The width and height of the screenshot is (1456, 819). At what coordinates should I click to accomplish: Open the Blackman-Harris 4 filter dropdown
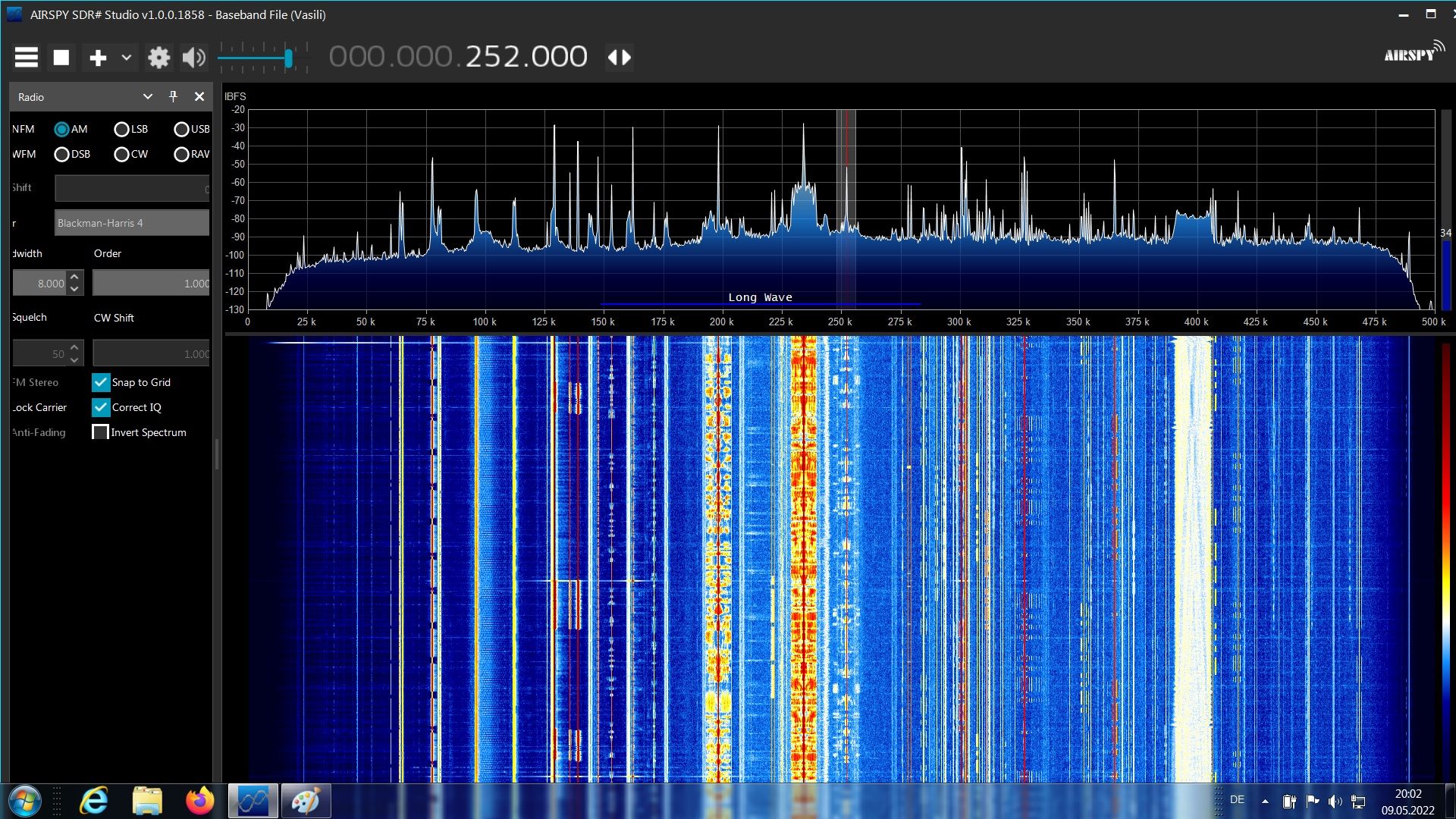pyautogui.click(x=131, y=223)
